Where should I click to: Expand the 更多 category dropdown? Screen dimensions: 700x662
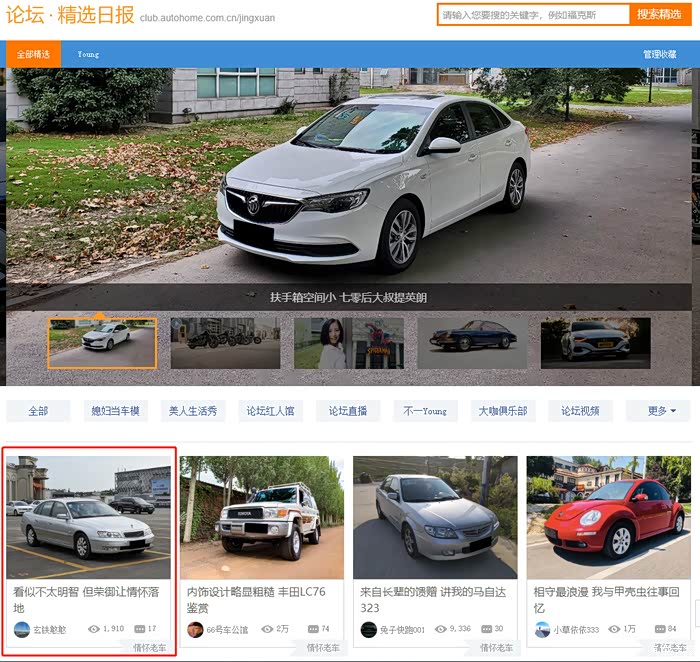(x=661, y=411)
